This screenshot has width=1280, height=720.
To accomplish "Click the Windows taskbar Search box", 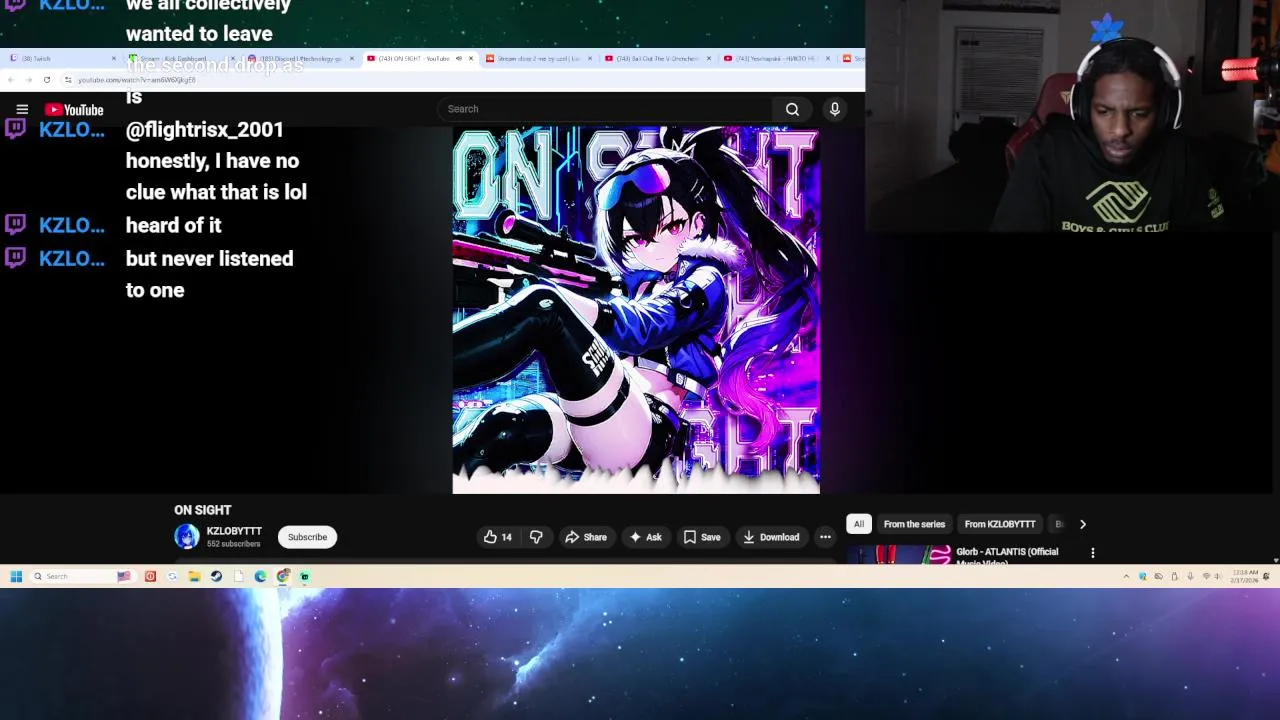I will (83, 576).
